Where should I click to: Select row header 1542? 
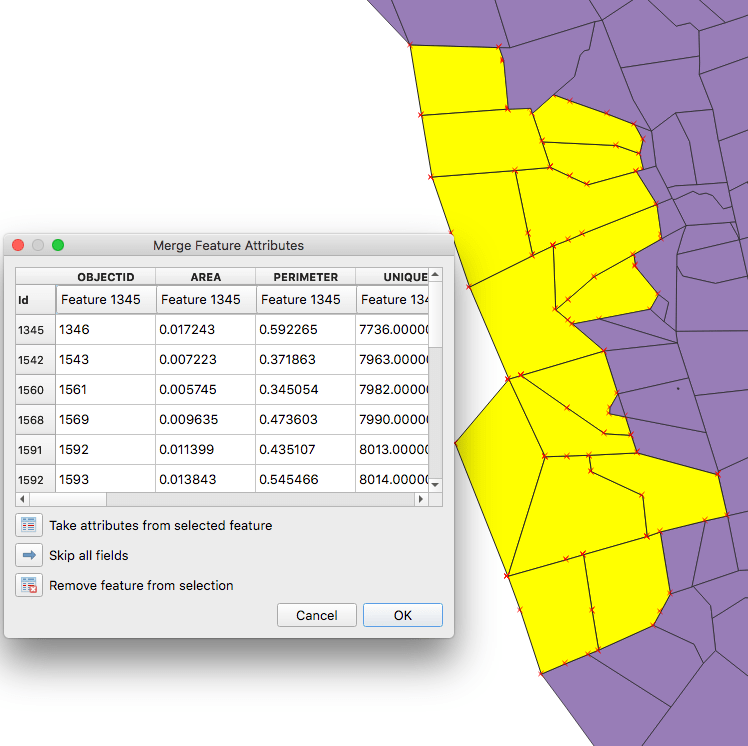(x=35, y=360)
